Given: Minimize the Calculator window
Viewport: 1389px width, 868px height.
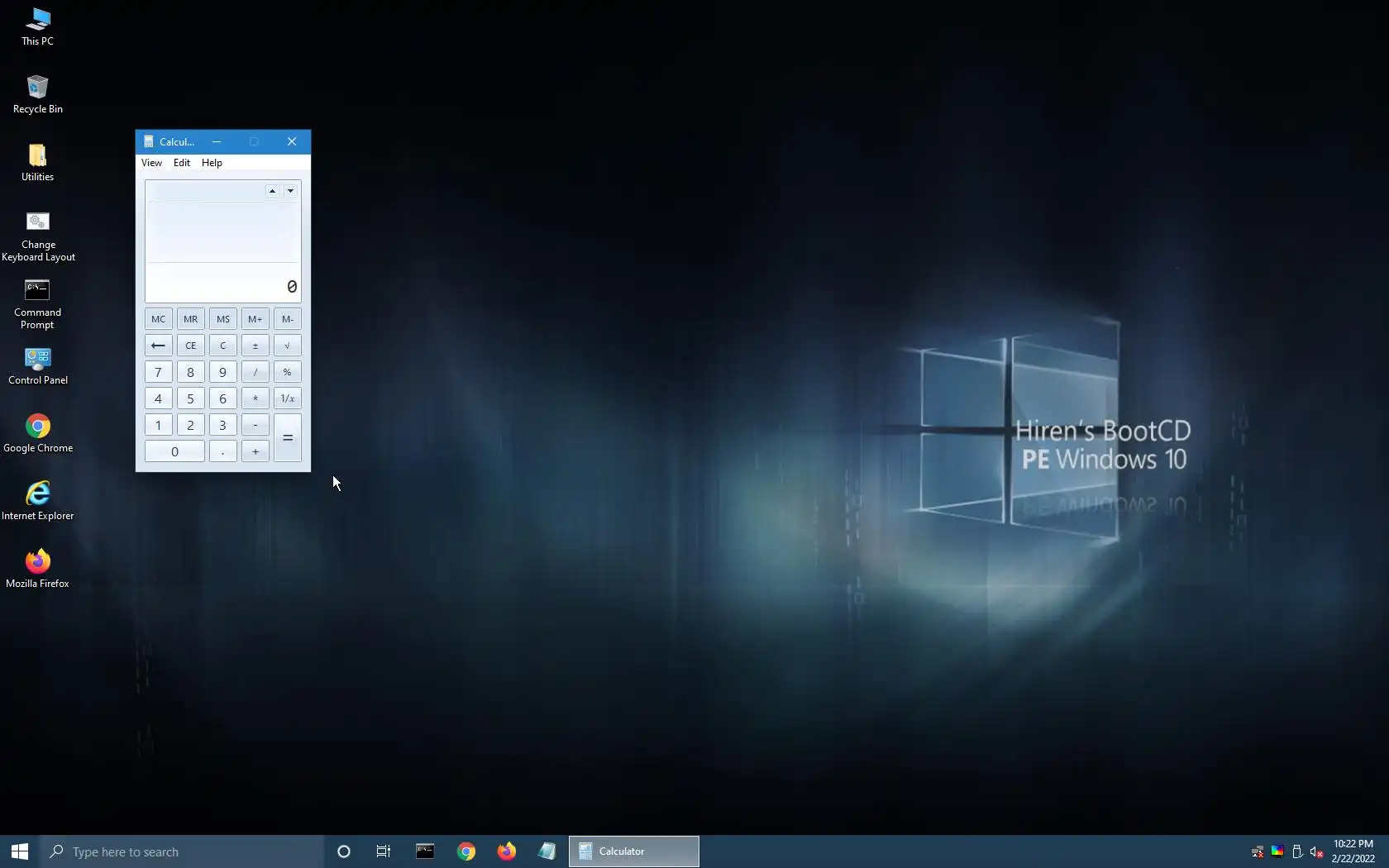Looking at the screenshot, I should (x=217, y=141).
